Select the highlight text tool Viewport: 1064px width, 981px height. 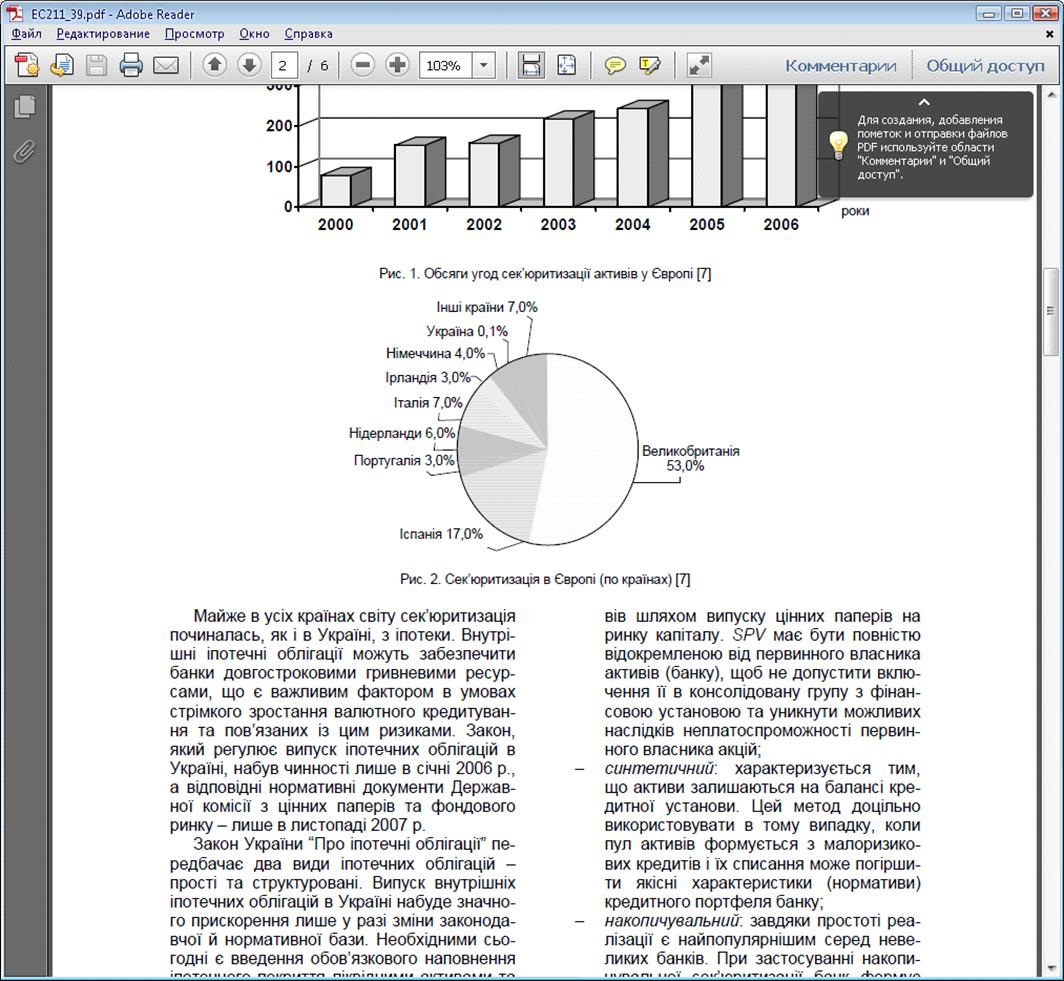click(x=649, y=66)
